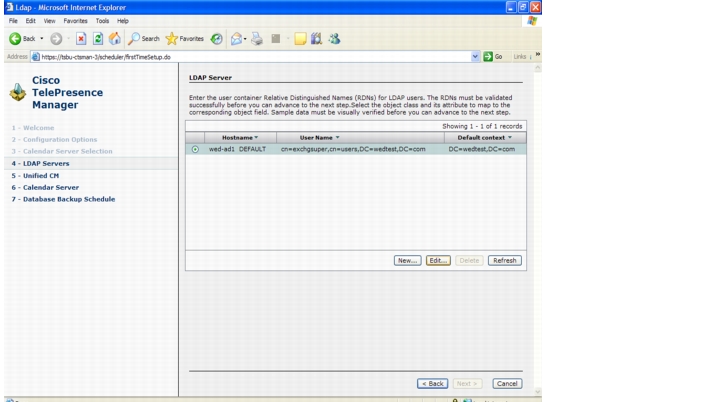Select step 1 - Welcome

point(33,128)
